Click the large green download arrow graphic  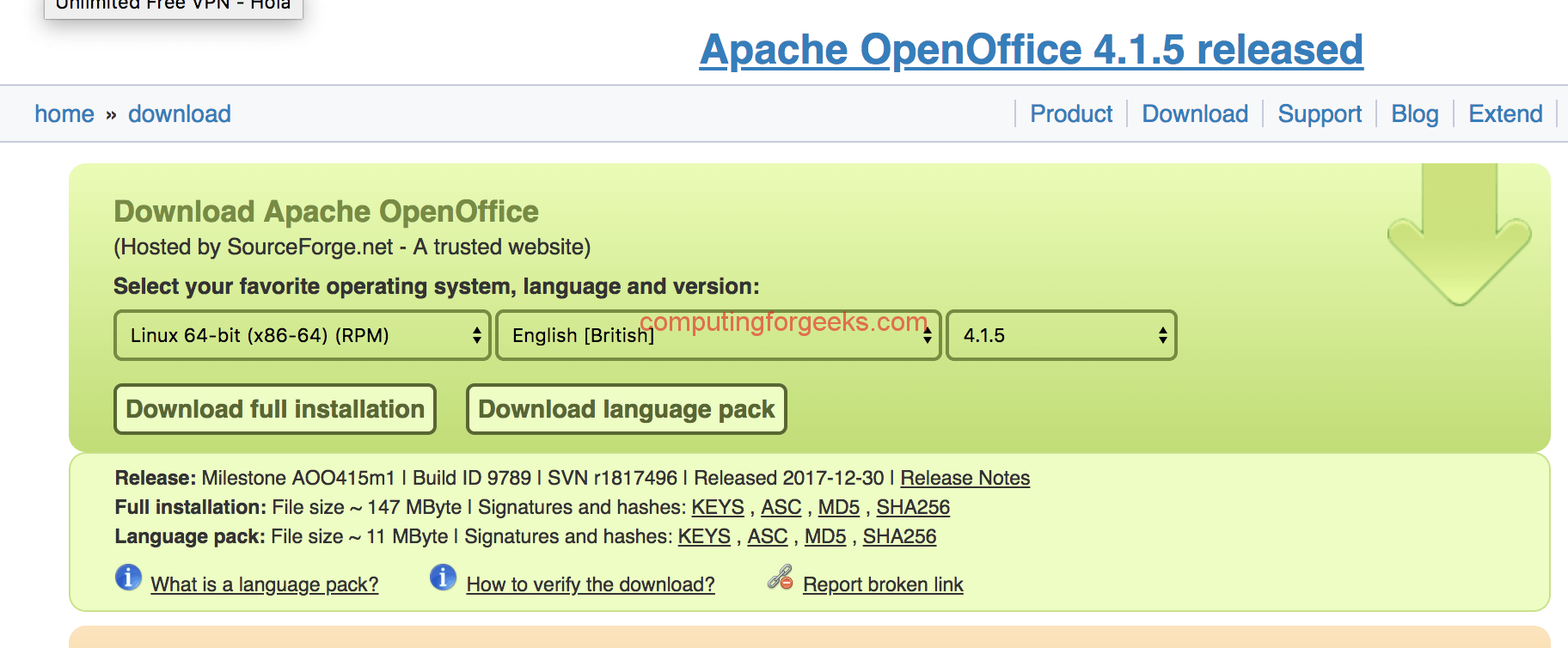coord(1459,234)
